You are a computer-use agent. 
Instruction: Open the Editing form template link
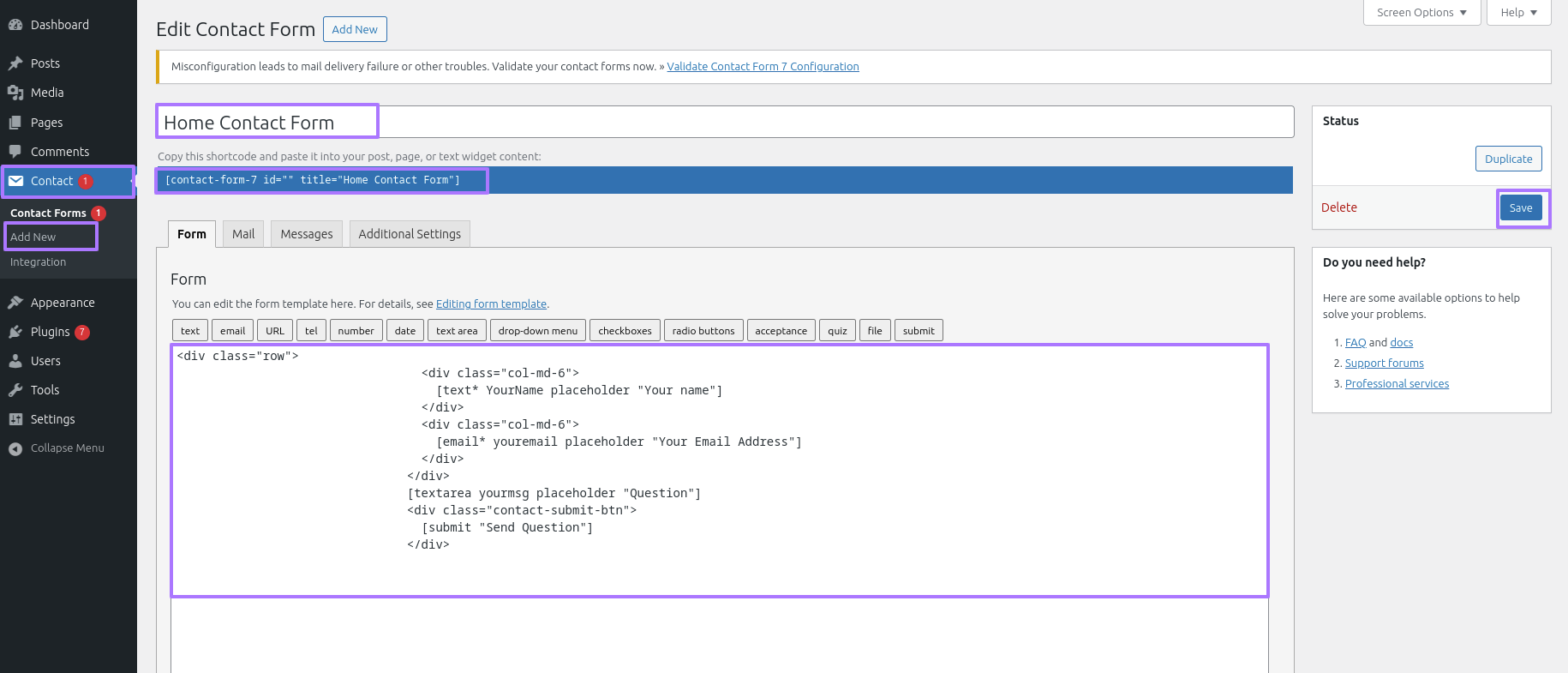(491, 303)
